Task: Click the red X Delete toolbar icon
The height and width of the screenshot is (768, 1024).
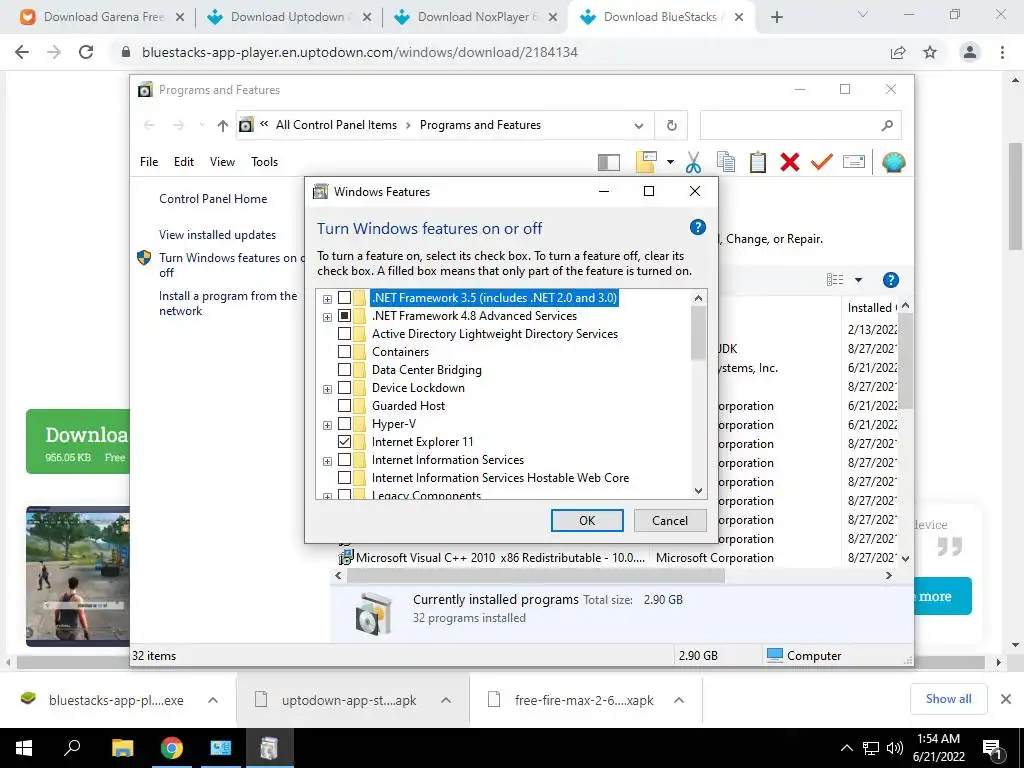Action: click(790, 162)
